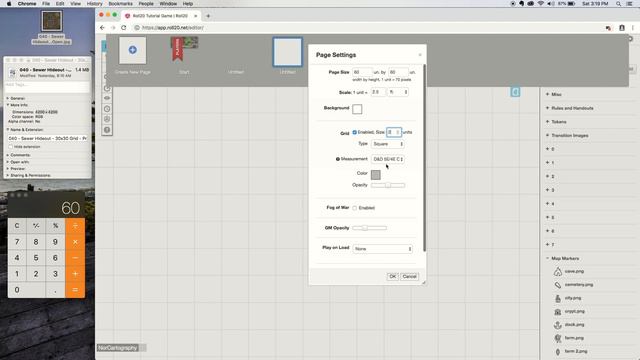Click the Calculator divide key

pyautogui.click(x=75, y=226)
